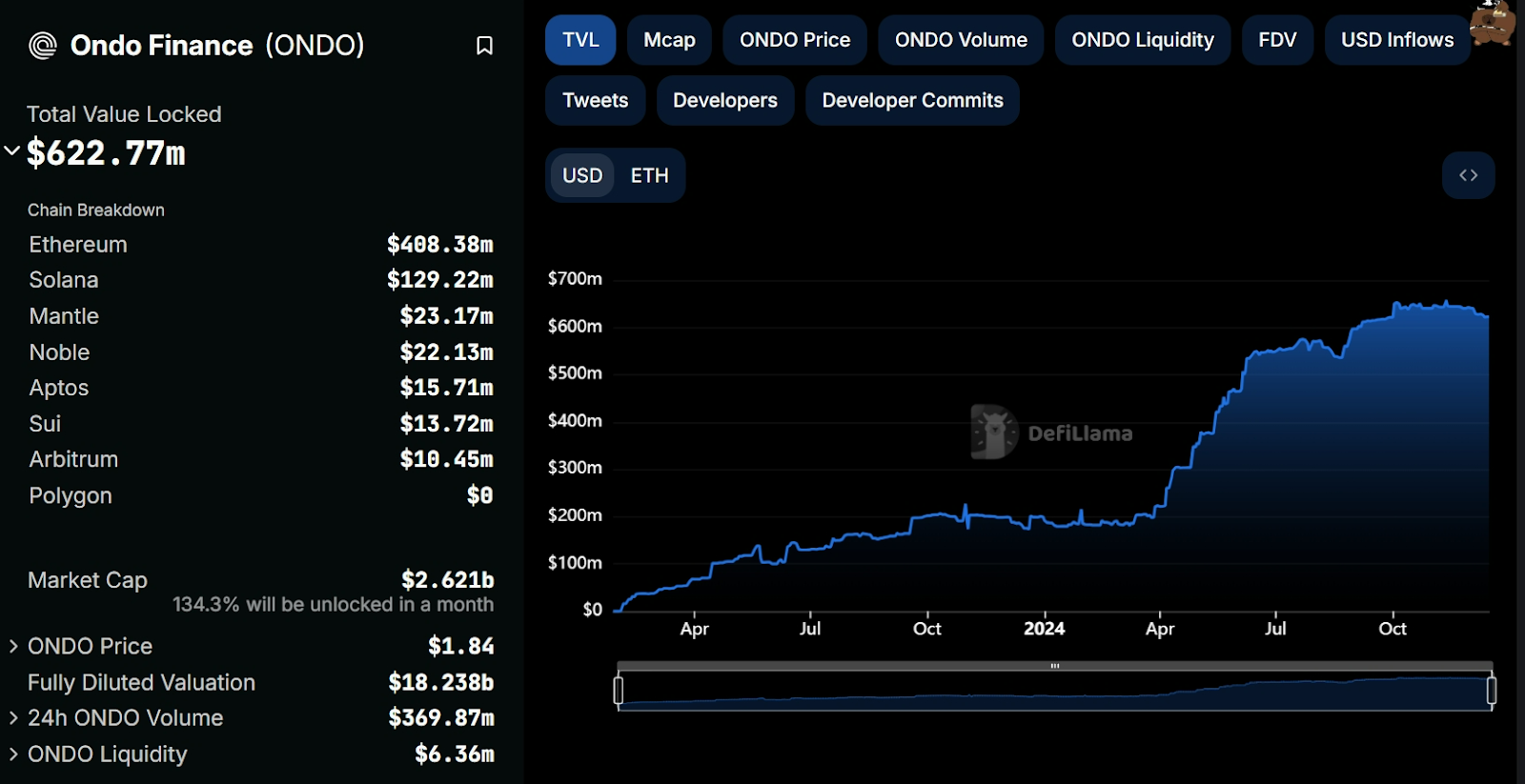1525x784 pixels.
Task: Expand the ONDO Liquidity row
Action: coord(13,754)
